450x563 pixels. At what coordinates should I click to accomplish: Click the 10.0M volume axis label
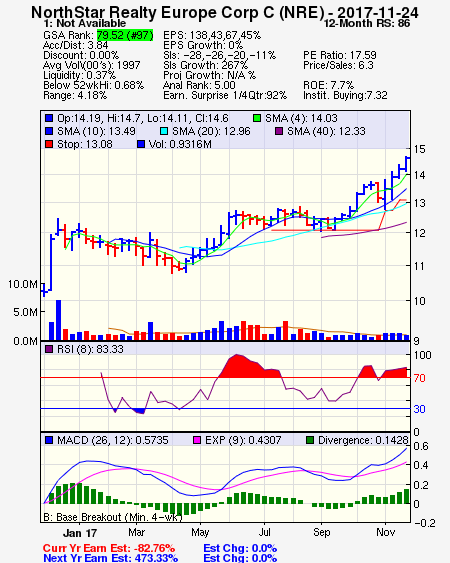(23, 284)
